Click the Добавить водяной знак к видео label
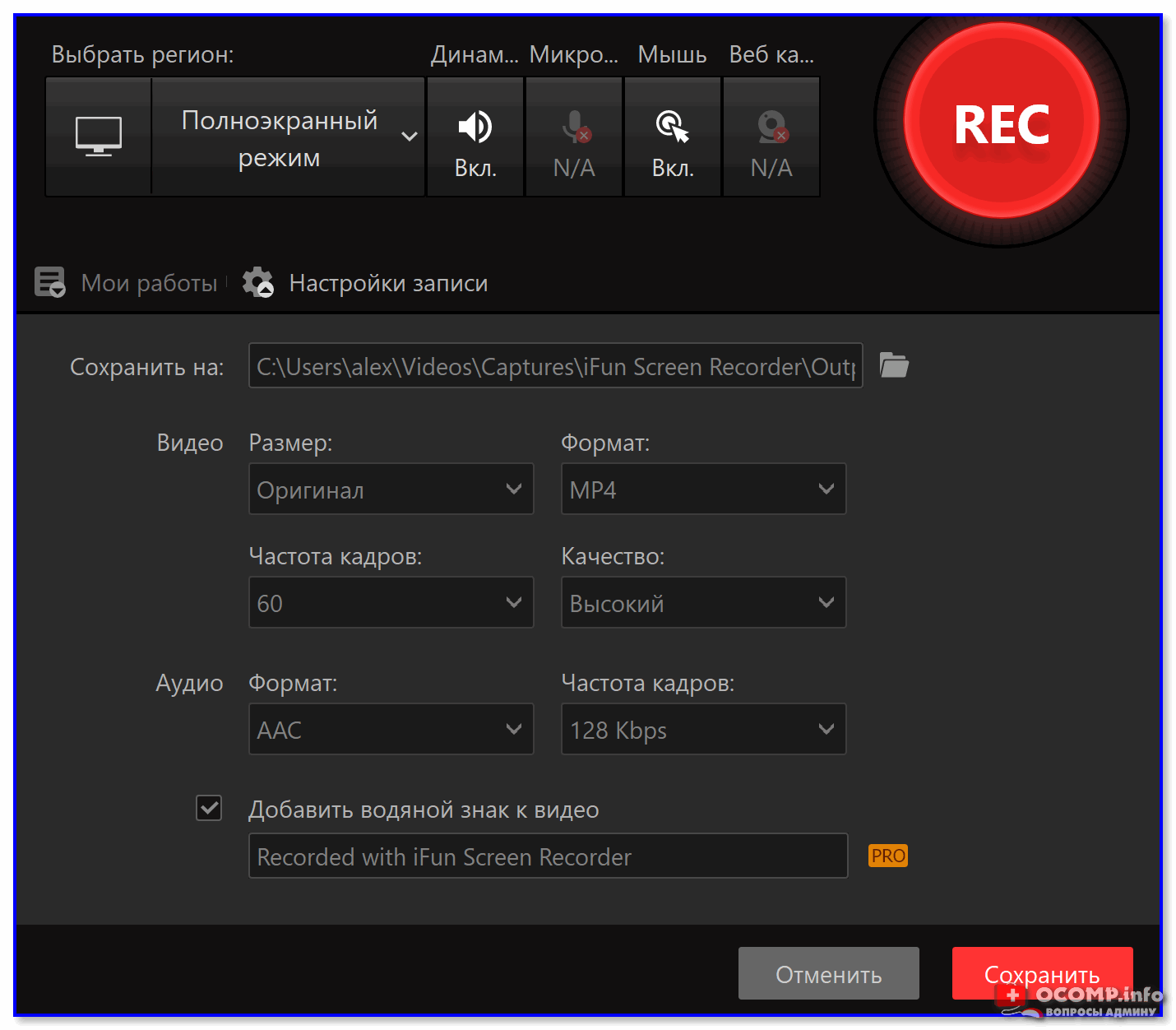 click(x=424, y=810)
